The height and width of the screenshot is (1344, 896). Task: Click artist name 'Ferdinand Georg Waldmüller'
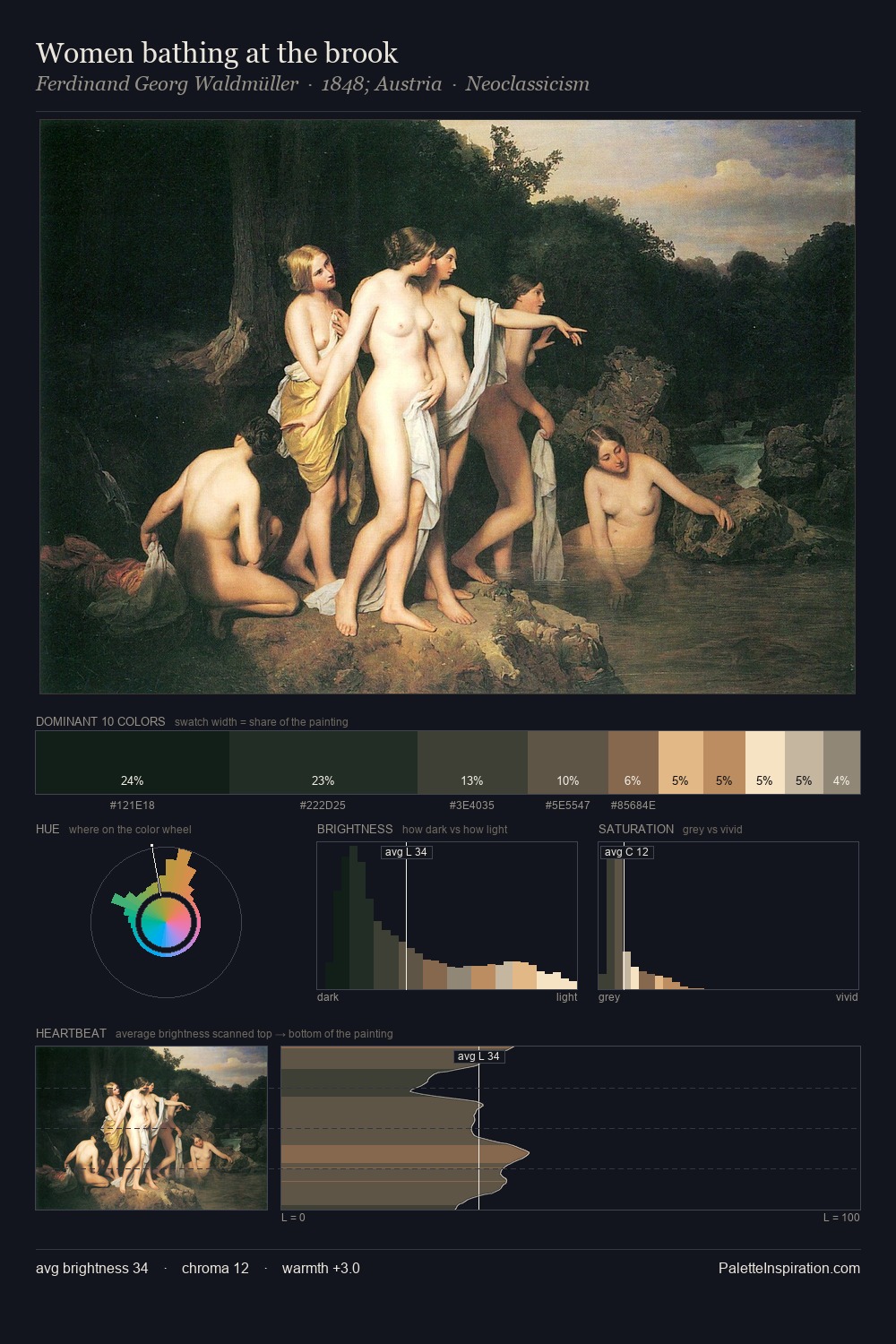pyautogui.click(x=167, y=84)
